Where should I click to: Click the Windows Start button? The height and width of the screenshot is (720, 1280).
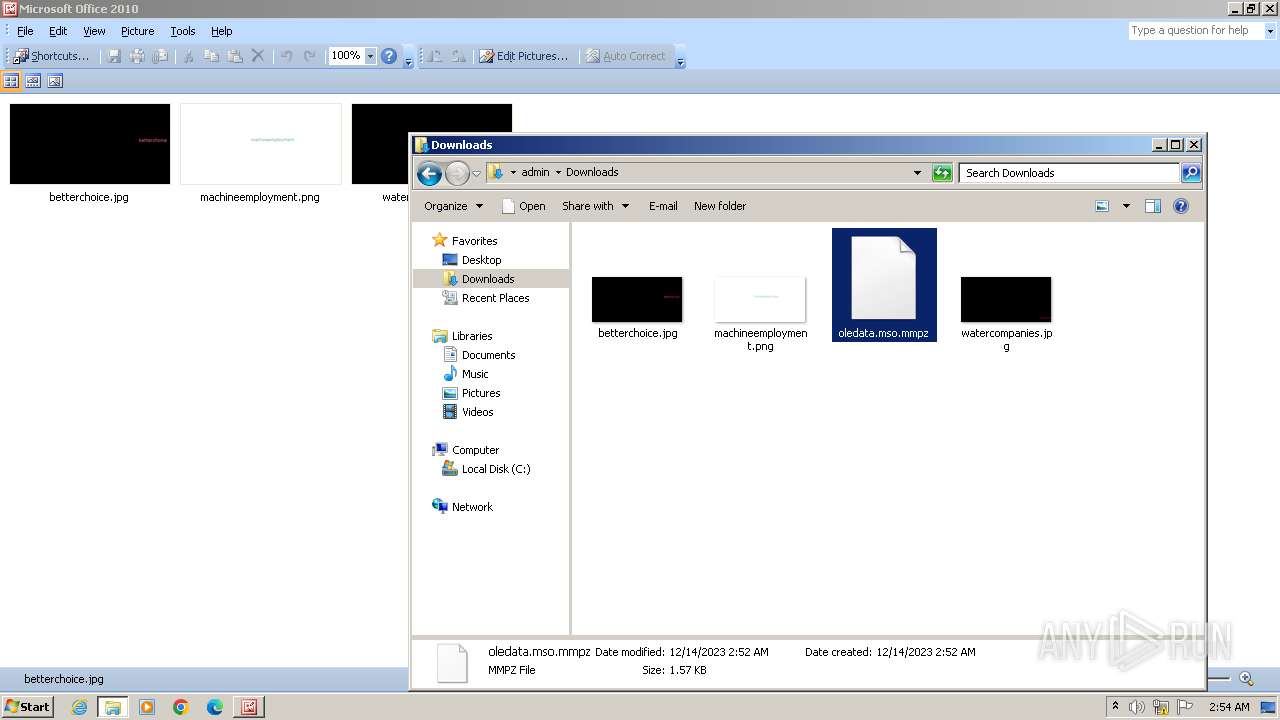28,707
